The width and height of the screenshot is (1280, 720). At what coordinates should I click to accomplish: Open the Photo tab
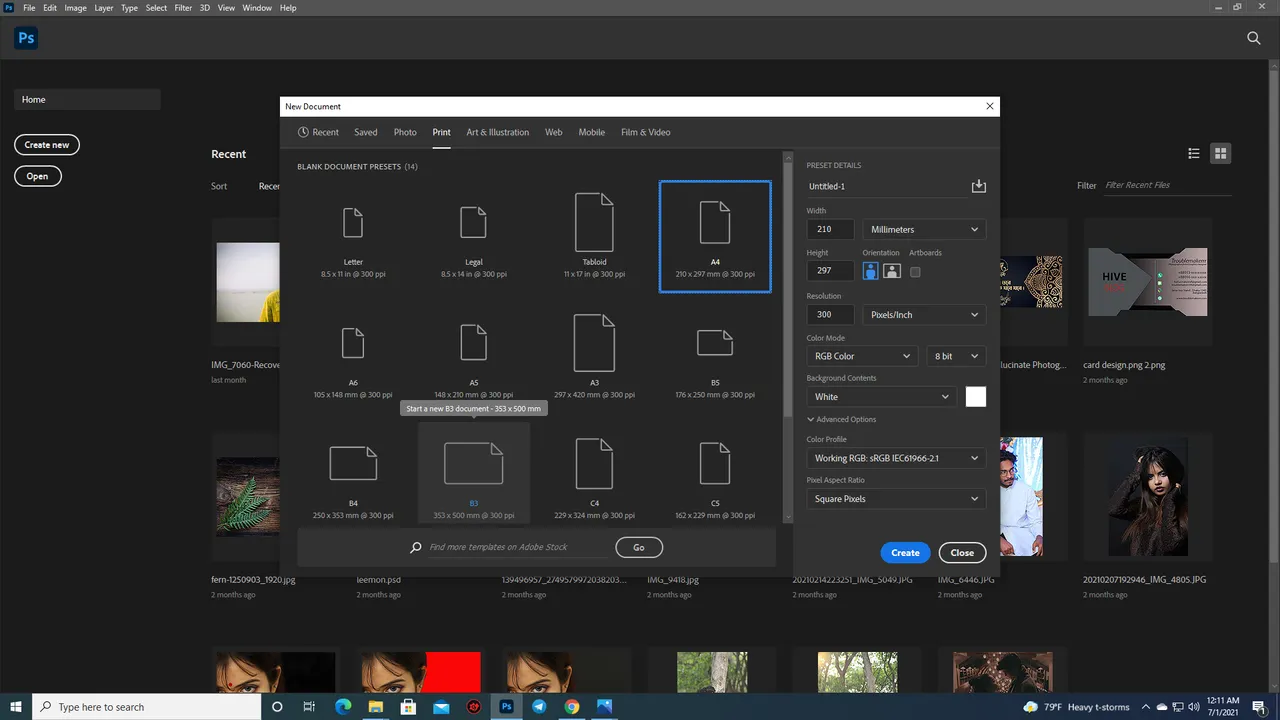click(x=405, y=132)
